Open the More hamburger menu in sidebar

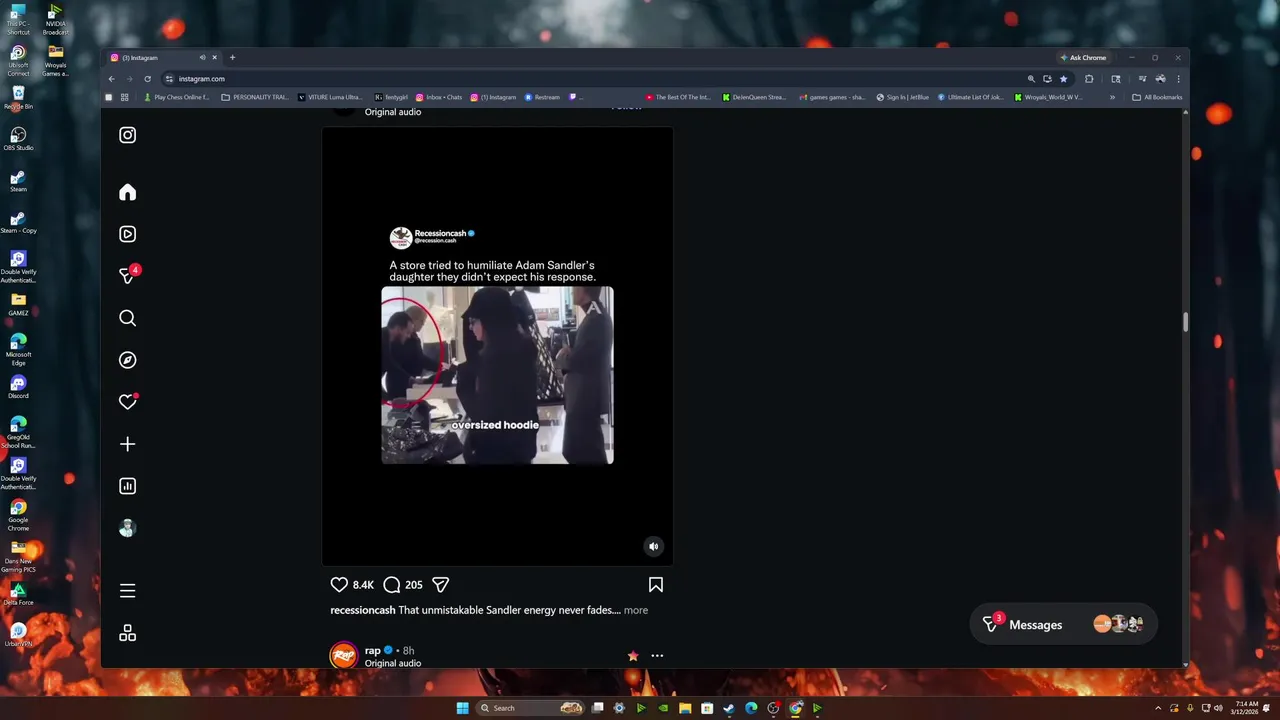coord(127,591)
